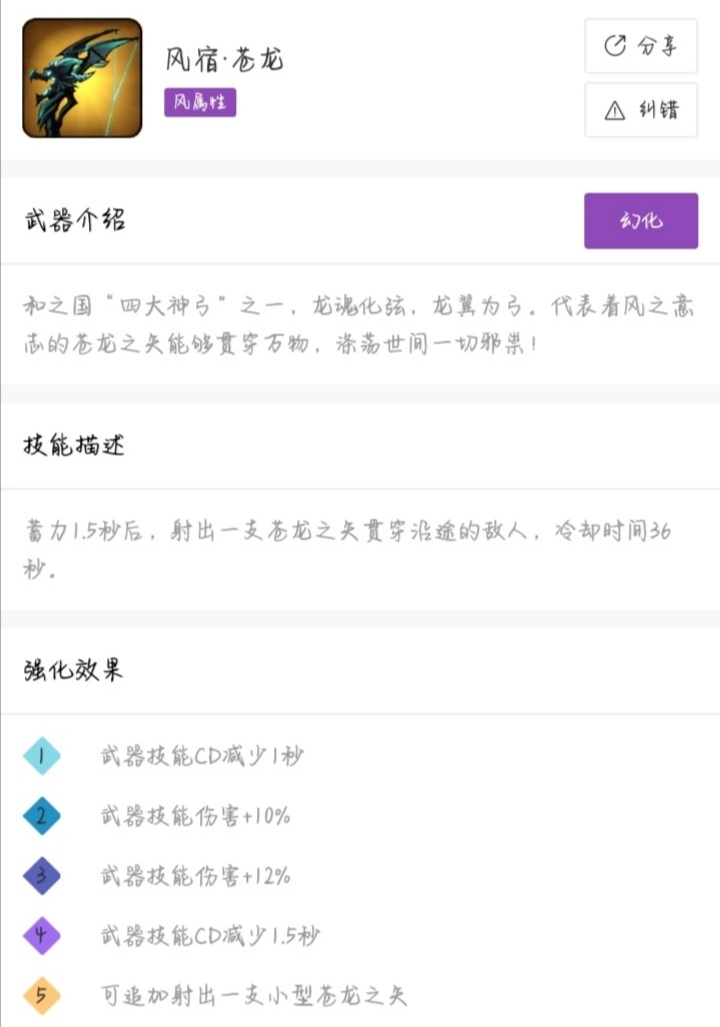
Task: Click the 风宿·苍龙 weapon thumbnail image
Action: coord(82,78)
